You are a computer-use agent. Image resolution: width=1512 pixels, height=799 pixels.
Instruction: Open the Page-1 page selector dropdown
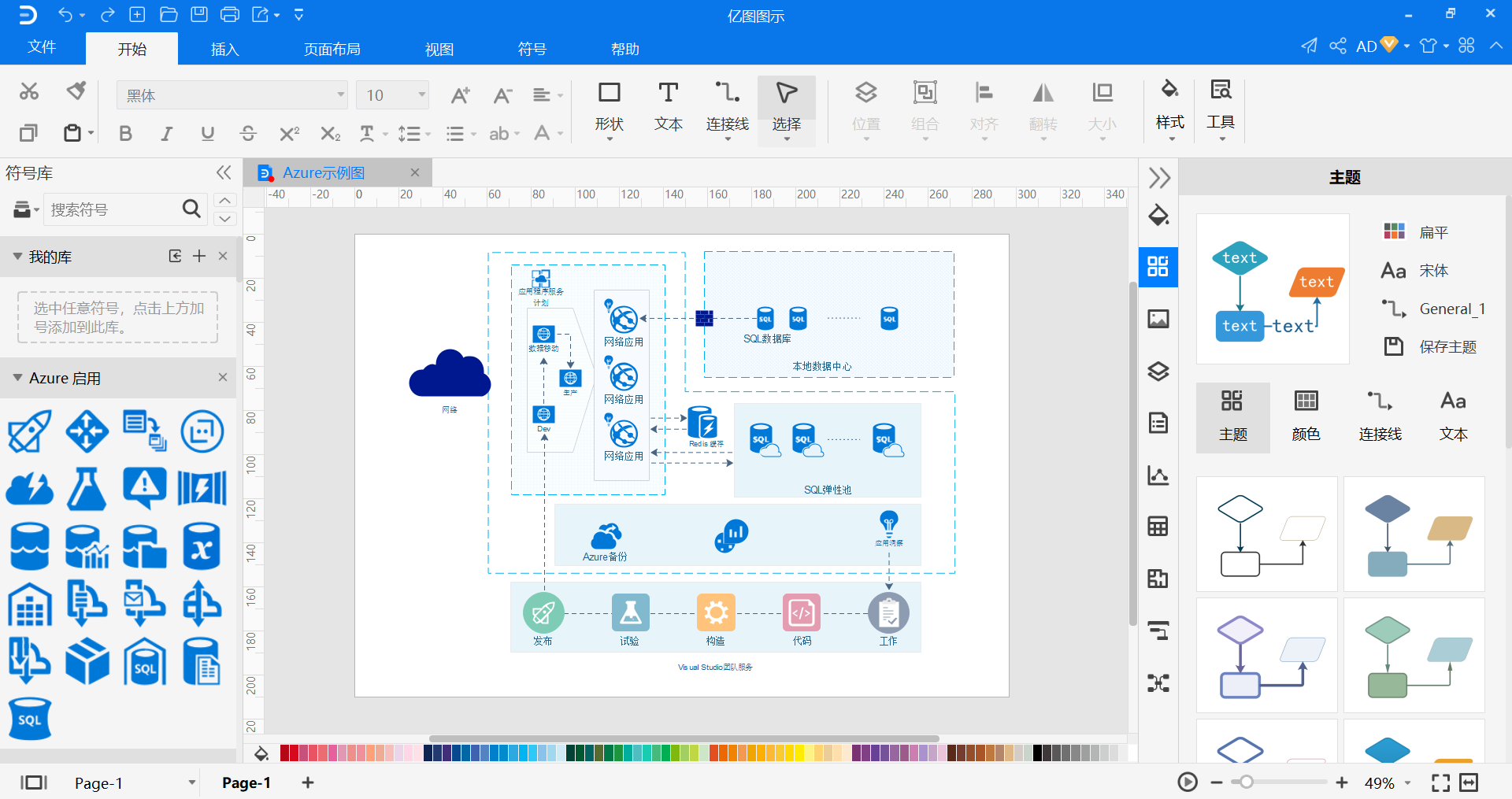click(x=191, y=782)
